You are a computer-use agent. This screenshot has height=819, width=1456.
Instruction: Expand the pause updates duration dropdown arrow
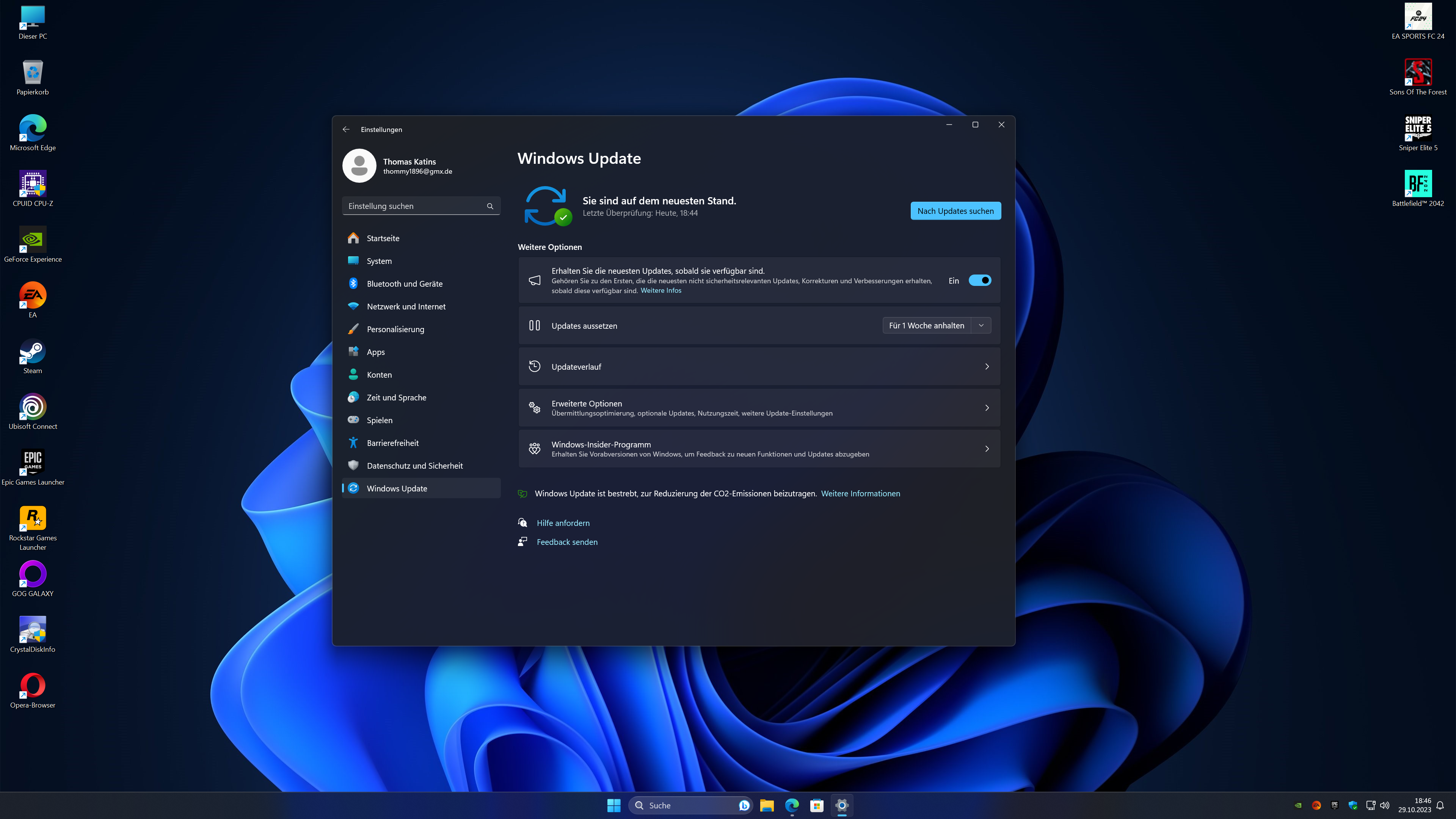(x=981, y=326)
